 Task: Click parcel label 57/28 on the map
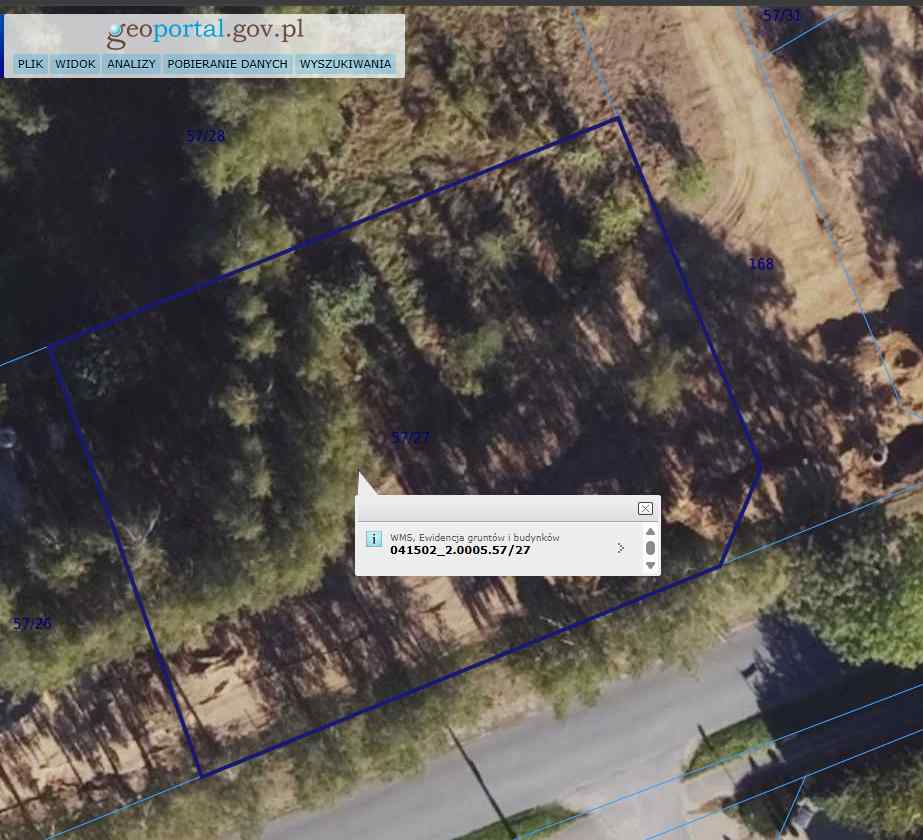pos(206,136)
